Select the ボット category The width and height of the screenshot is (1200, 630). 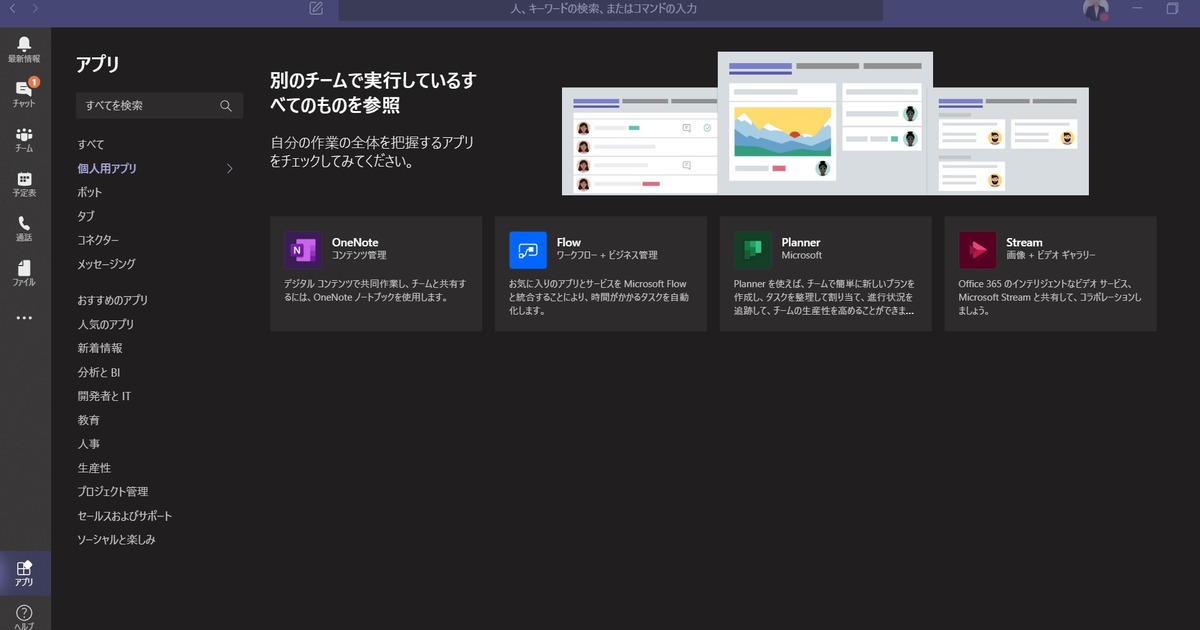tap(90, 193)
